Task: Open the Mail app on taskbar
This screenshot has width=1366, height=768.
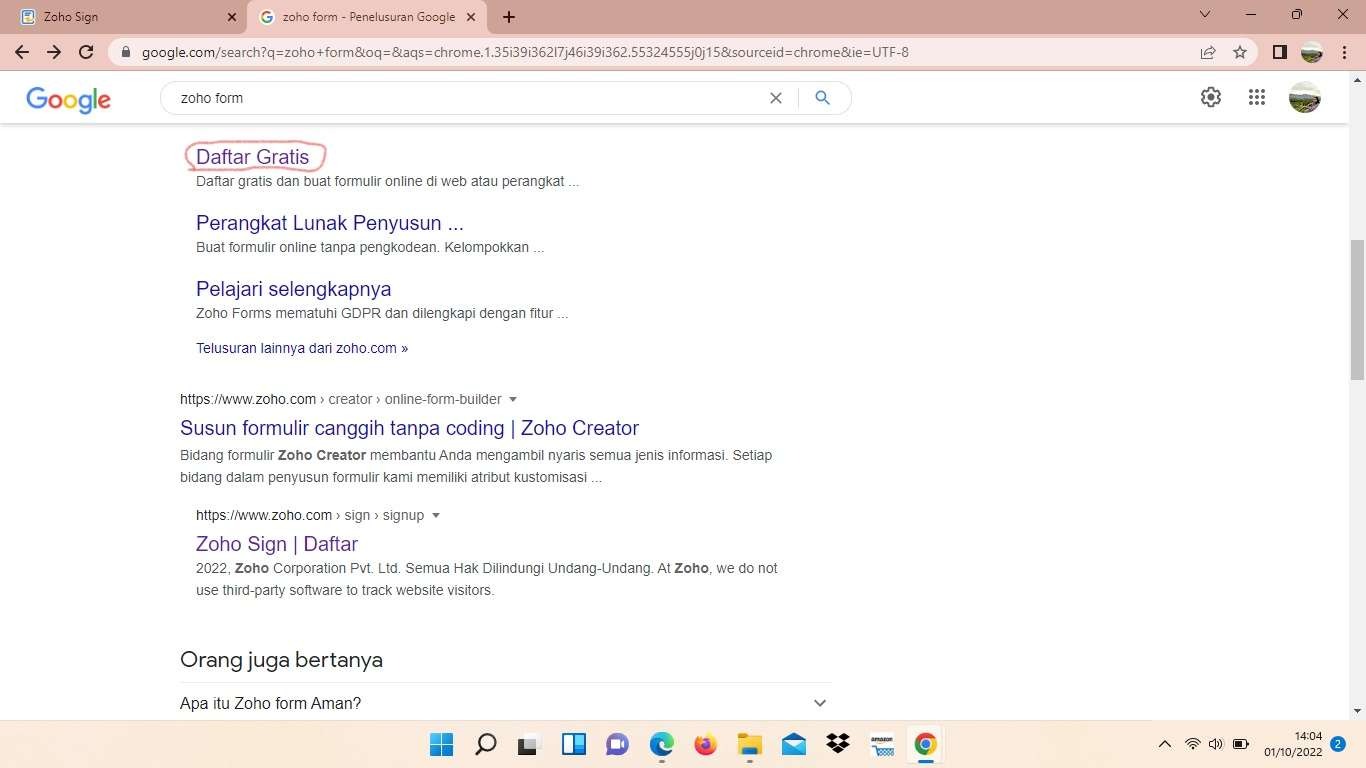Action: (x=793, y=744)
